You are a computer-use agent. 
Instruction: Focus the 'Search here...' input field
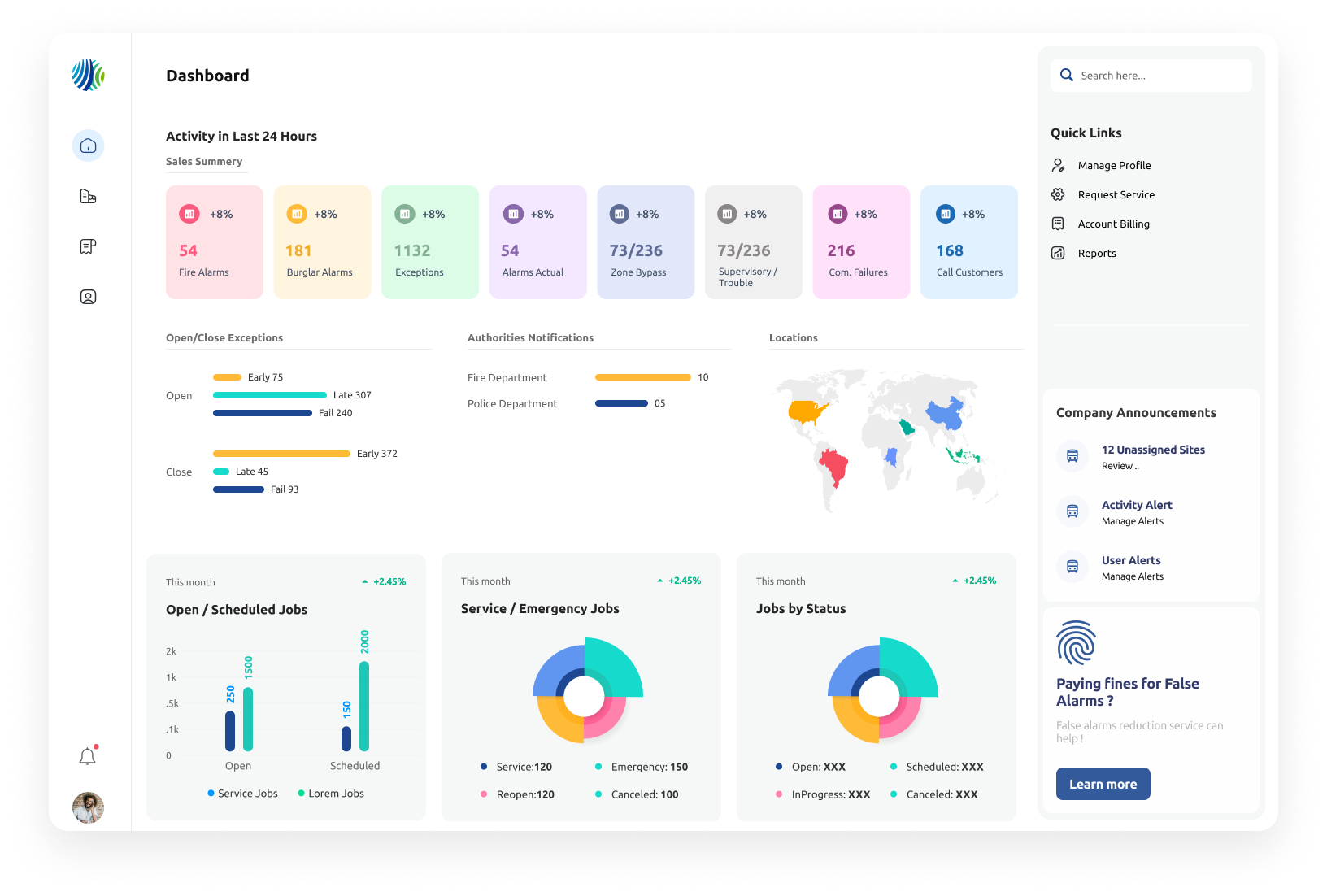(1151, 76)
